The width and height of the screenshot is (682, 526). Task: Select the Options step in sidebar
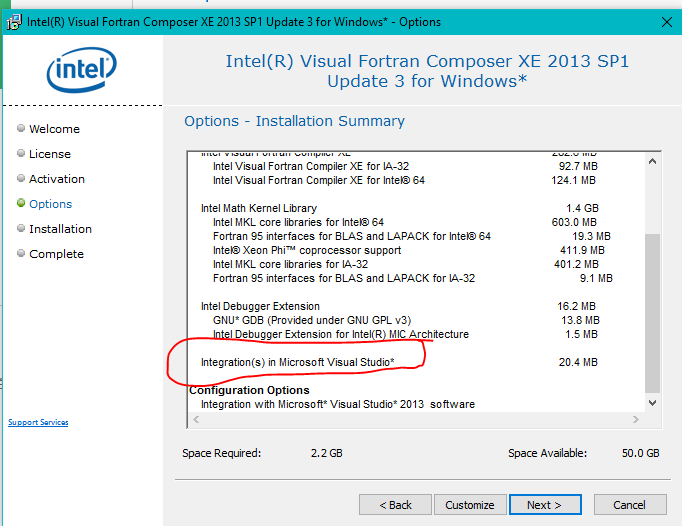(x=50, y=204)
